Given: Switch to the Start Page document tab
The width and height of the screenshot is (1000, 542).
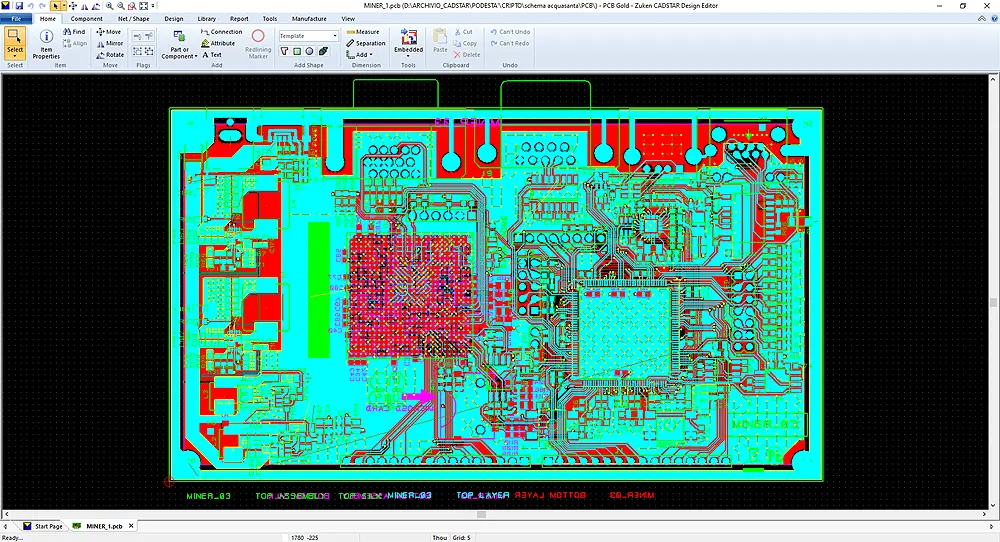Looking at the screenshot, I should (x=43, y=526).
